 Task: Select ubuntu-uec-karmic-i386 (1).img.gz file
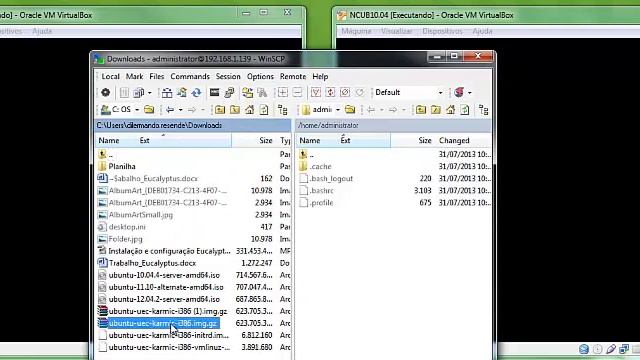point(168,311)
